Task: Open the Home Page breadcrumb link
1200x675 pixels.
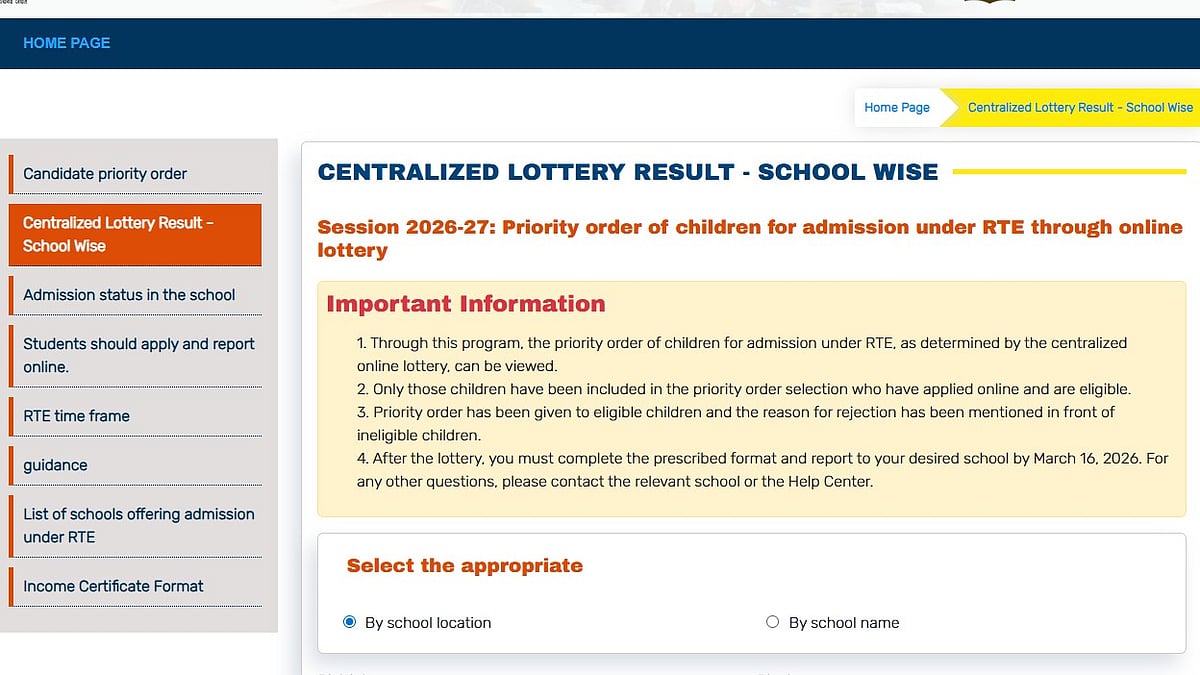Action: (x=897, y=107)
